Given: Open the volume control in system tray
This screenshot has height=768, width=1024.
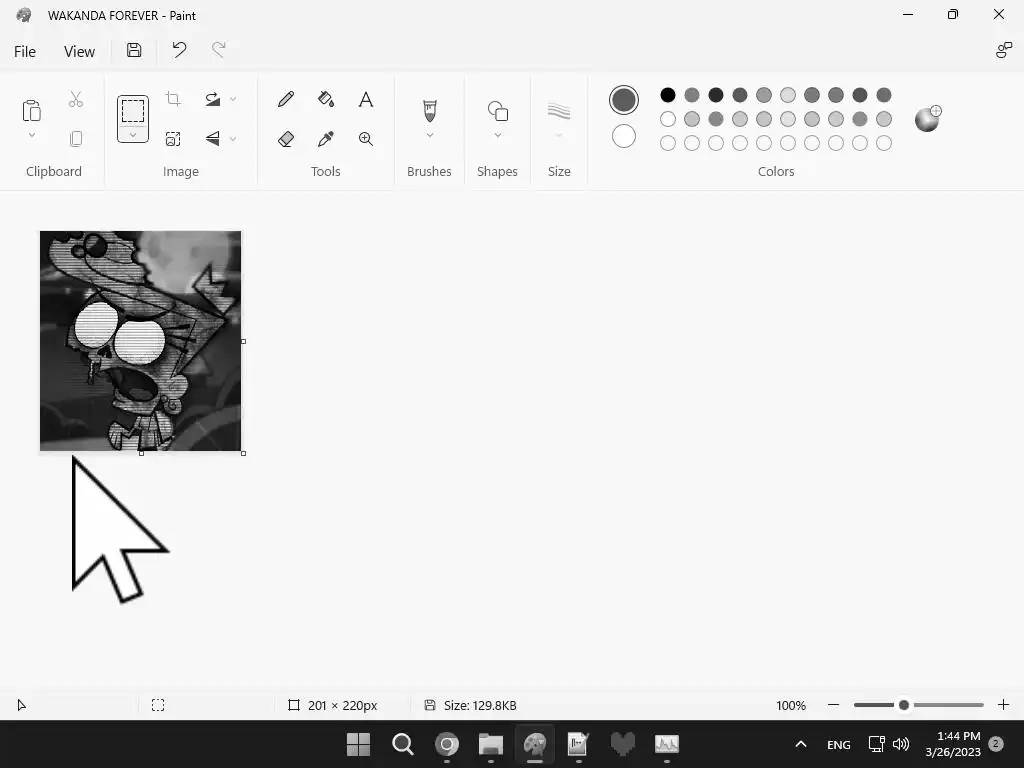Looking at the screenshot, I should point(901,744).
